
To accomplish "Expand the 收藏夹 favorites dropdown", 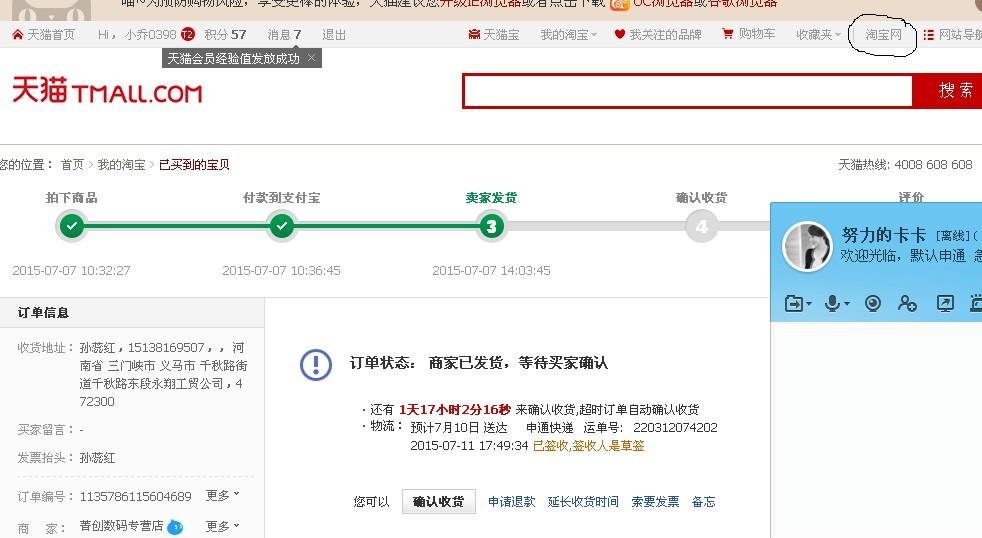I will click(818, 34).
